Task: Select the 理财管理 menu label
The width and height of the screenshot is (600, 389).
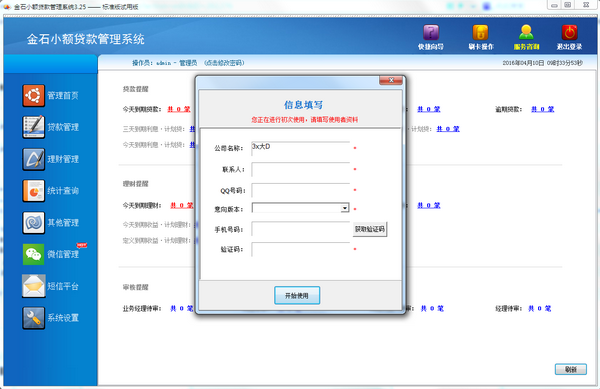Action: tap(63, 159)
